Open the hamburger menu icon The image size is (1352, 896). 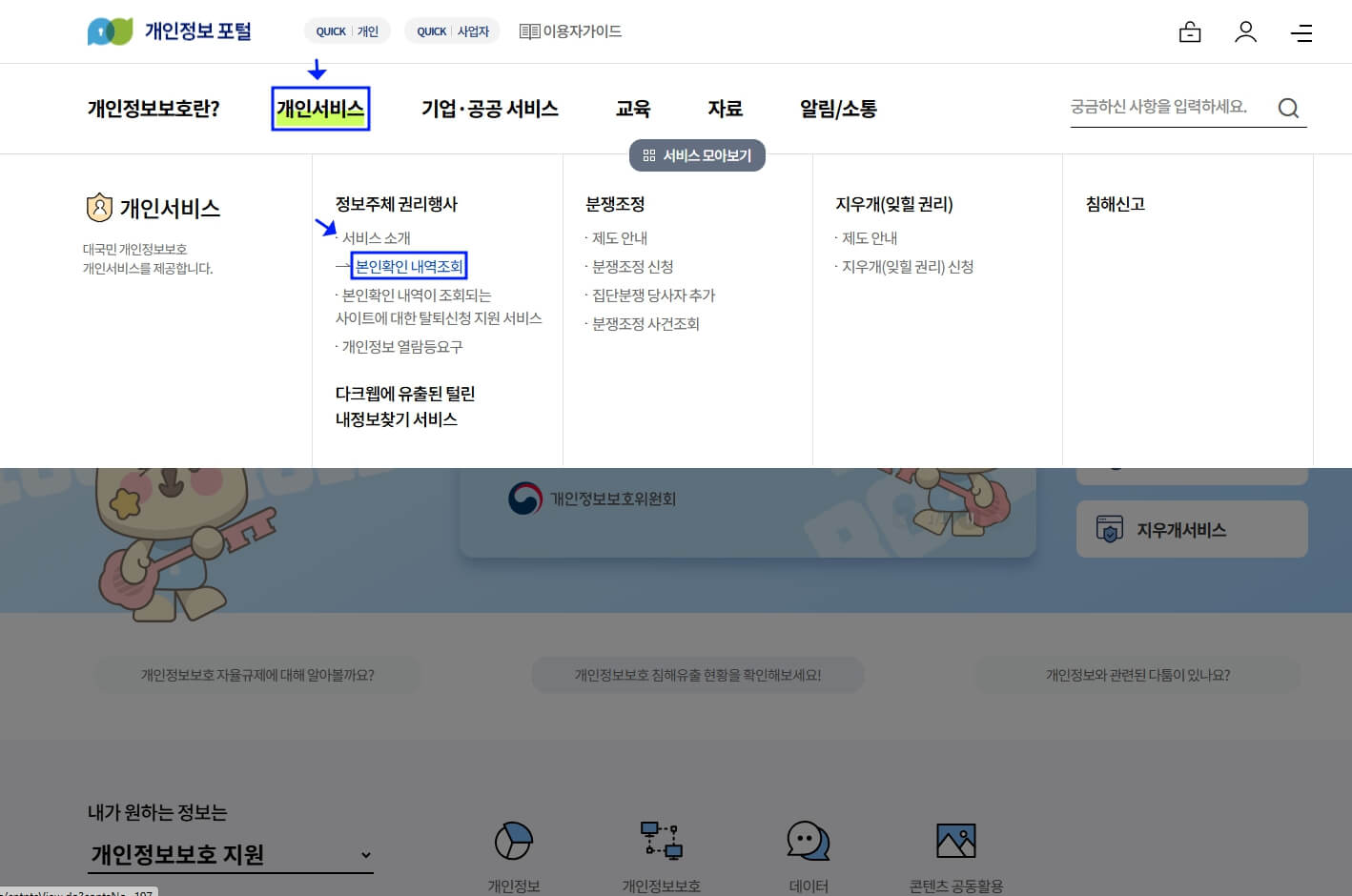pos(1301,33)
